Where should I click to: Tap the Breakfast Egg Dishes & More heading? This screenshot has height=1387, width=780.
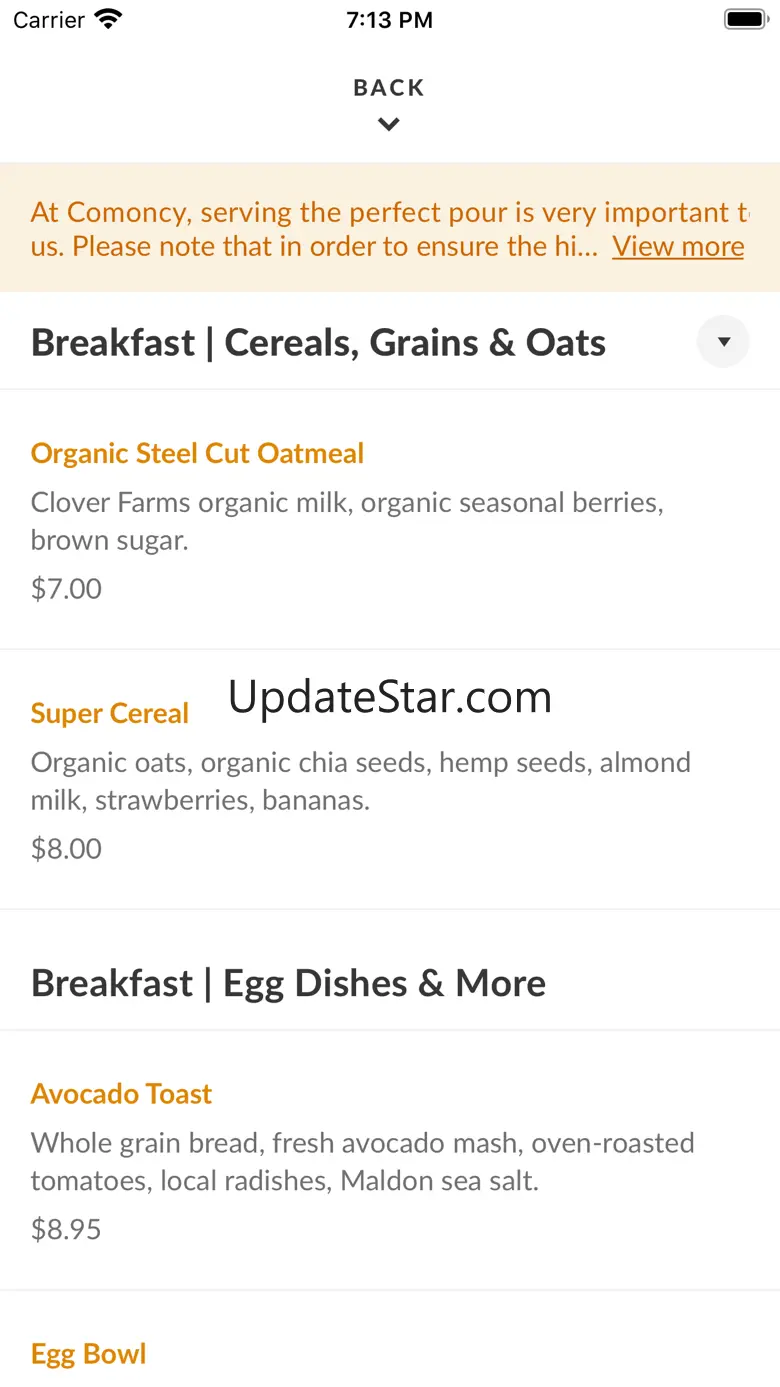click(288, 983)
